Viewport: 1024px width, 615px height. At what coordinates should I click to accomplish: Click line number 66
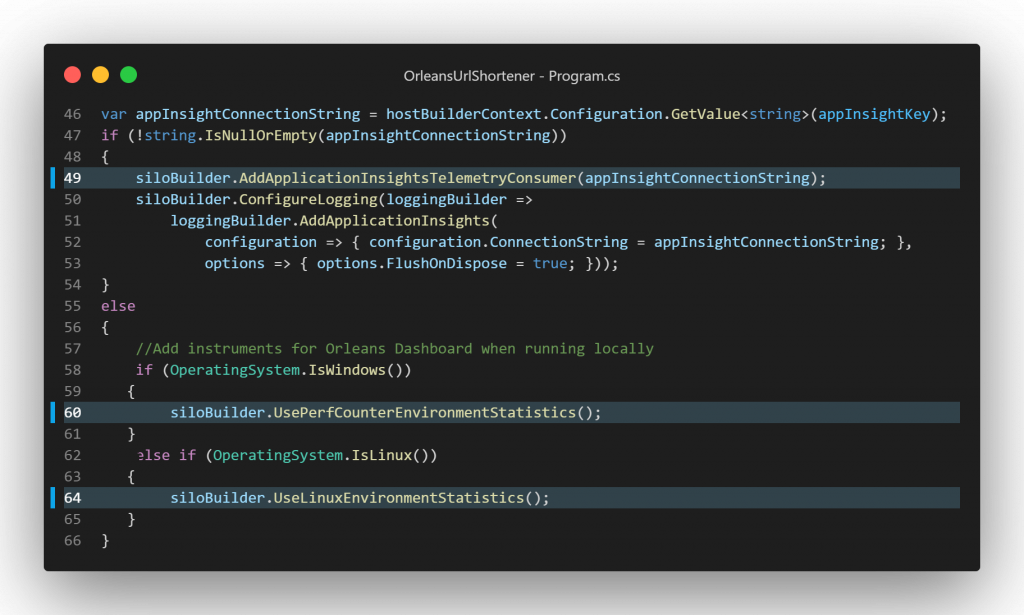tap(72, 541)
